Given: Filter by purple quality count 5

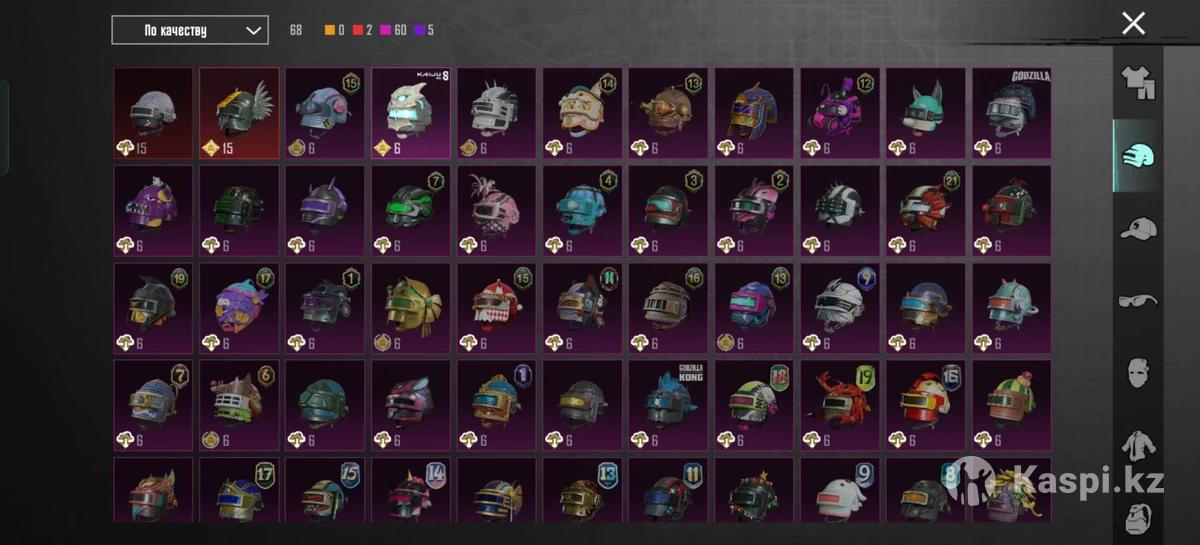Looking at the screenshot, I should pos(423,30).
